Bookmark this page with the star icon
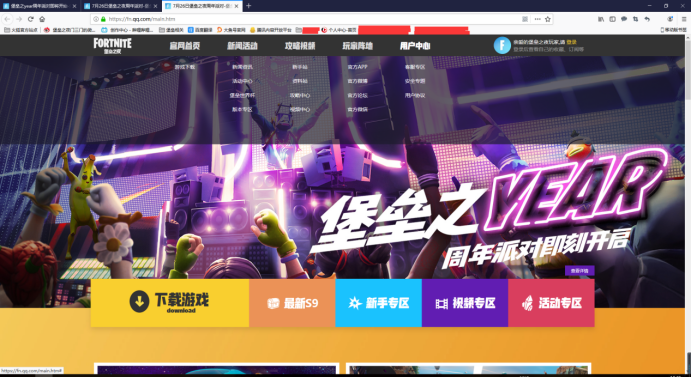692x378 pixels. click(x=548, y=19)
